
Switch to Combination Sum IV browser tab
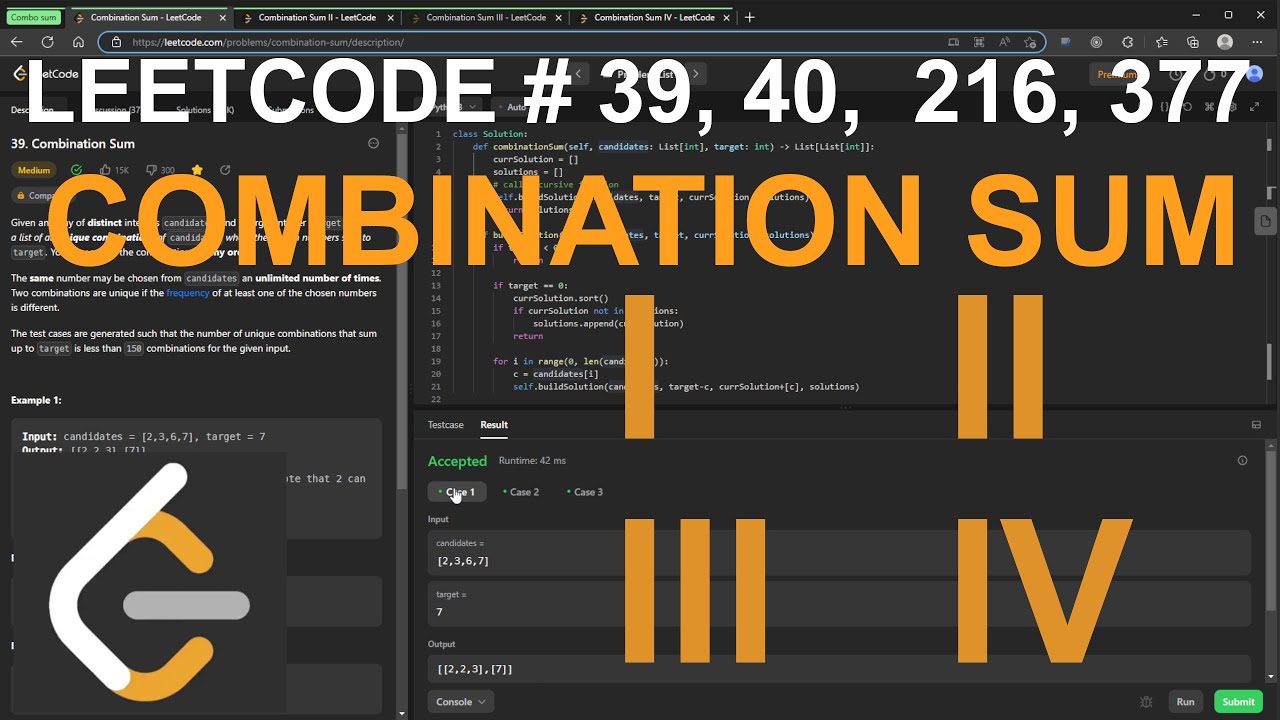coord(654,17)
